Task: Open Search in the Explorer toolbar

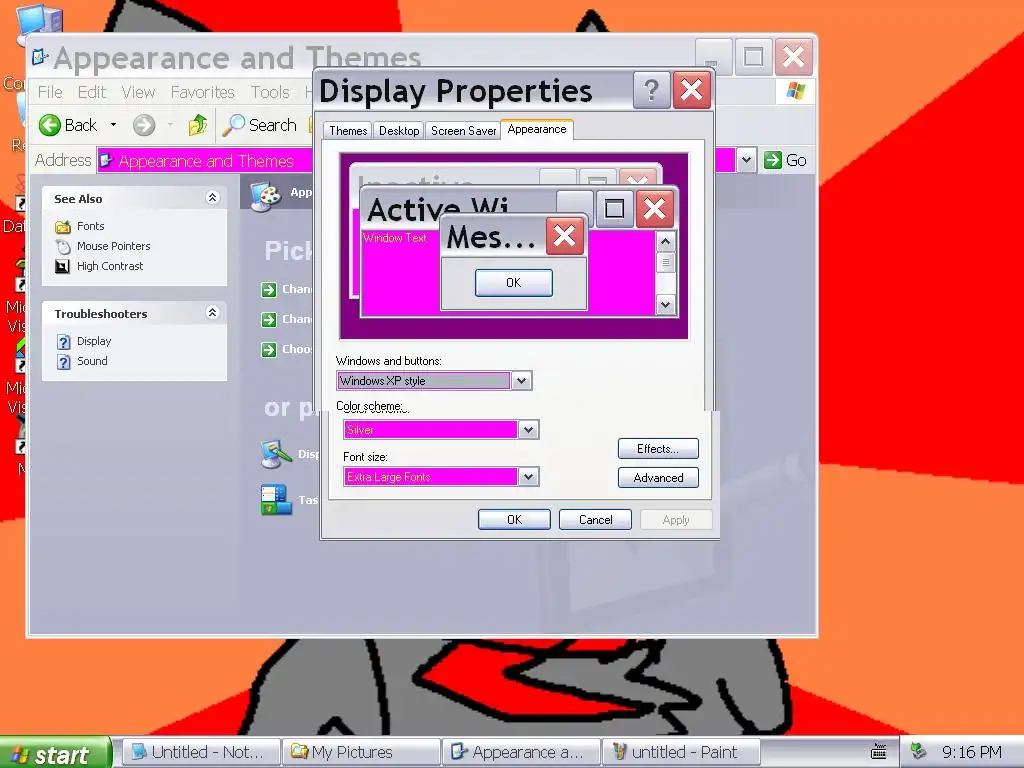Action: coord(260,125)
